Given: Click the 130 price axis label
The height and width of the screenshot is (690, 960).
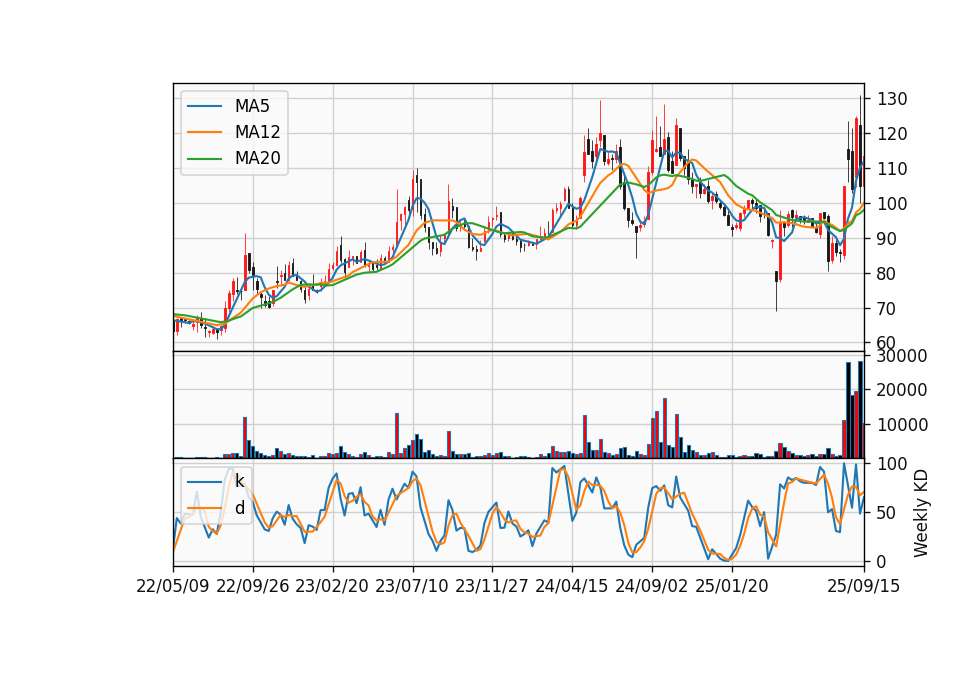Looking at the screenshot, I should tap(892, 99).
